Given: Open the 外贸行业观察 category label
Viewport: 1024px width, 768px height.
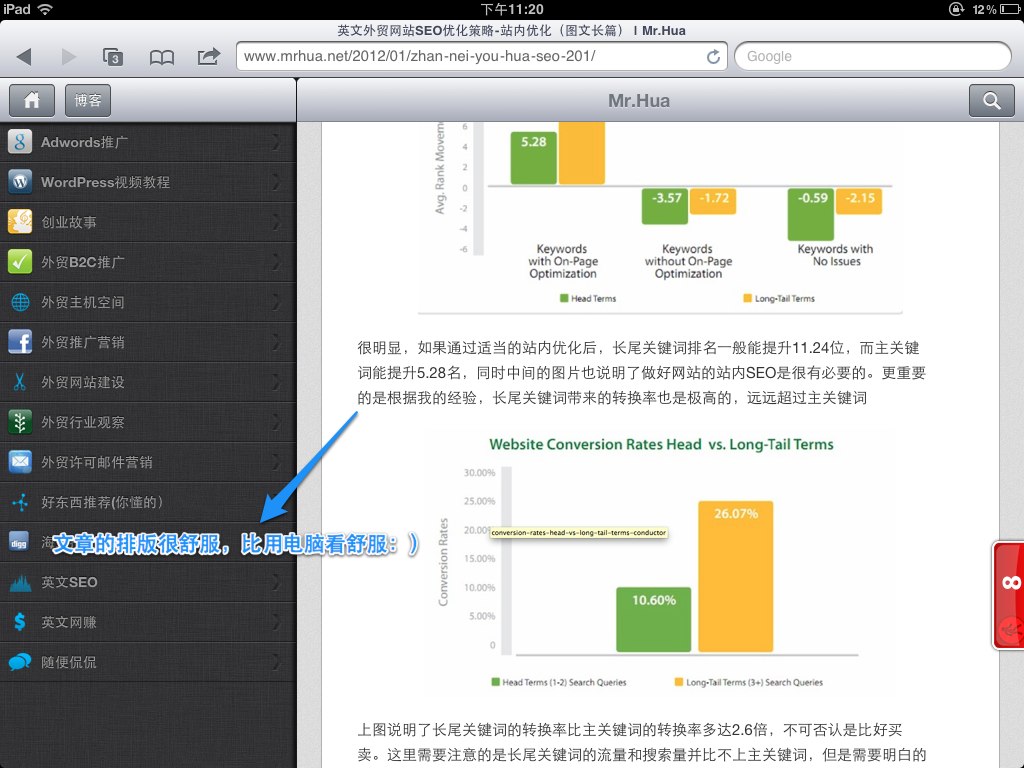Looking at the screenshot, I should coord(82,423).
